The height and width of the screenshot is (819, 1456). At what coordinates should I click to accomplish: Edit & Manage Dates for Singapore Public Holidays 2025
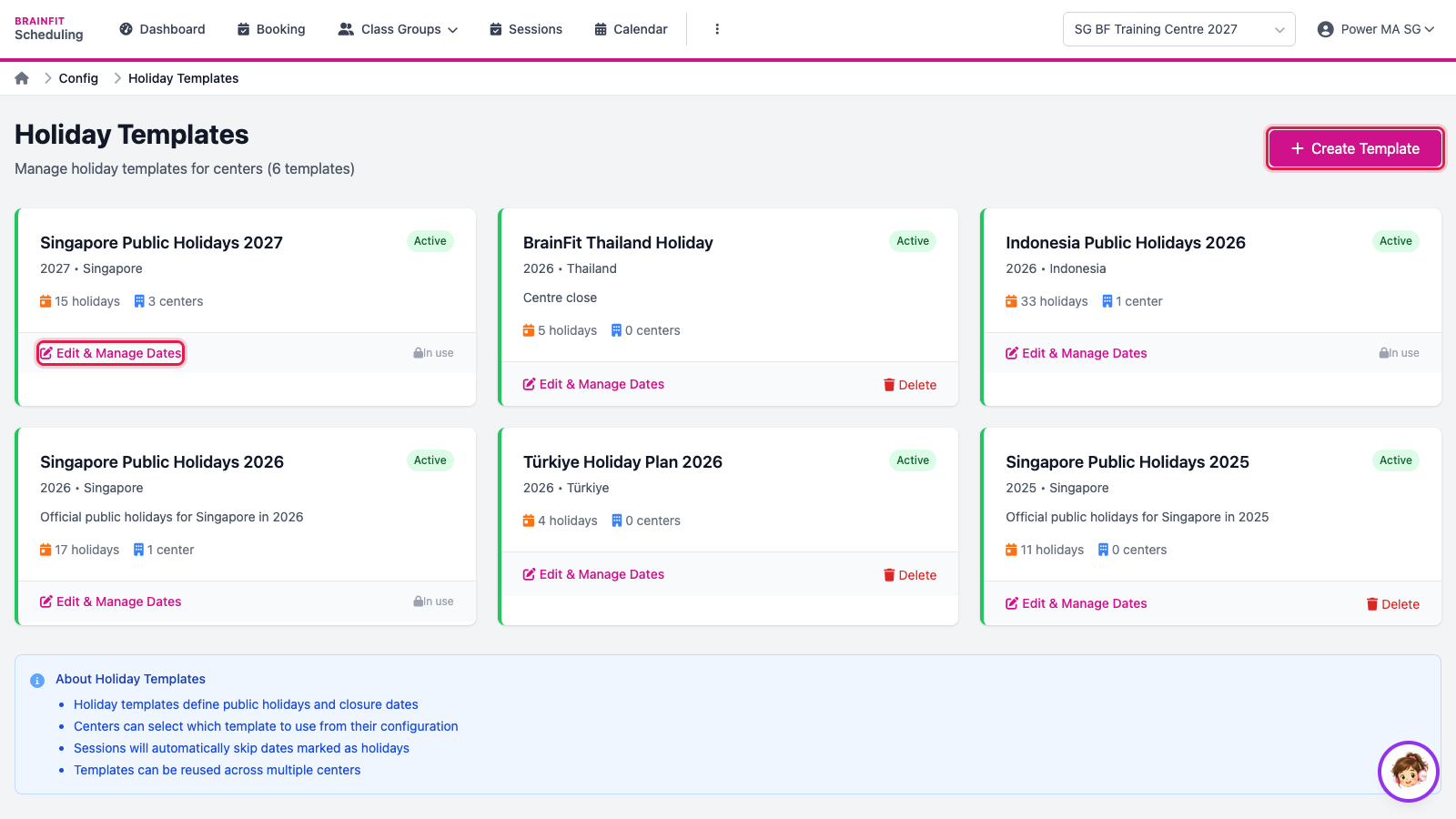point(1076,603)
